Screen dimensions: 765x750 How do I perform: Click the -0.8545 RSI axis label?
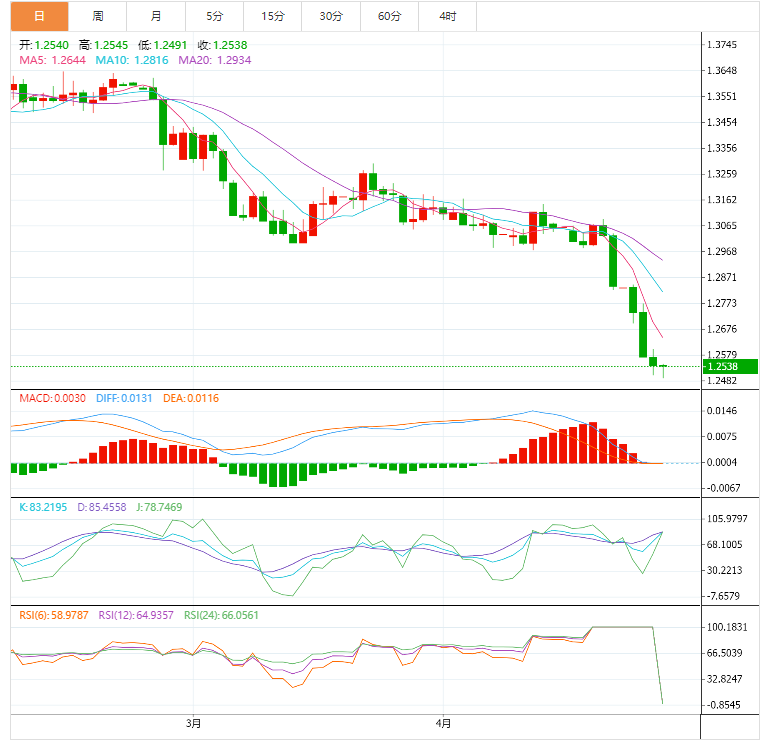(x=724, y=705)
